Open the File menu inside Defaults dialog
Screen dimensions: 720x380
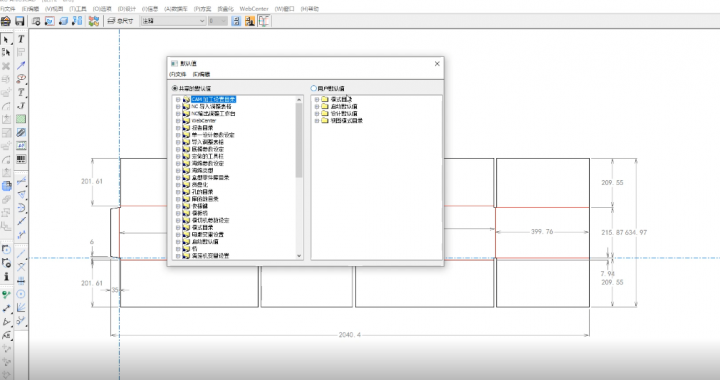[x=178, y=74]
